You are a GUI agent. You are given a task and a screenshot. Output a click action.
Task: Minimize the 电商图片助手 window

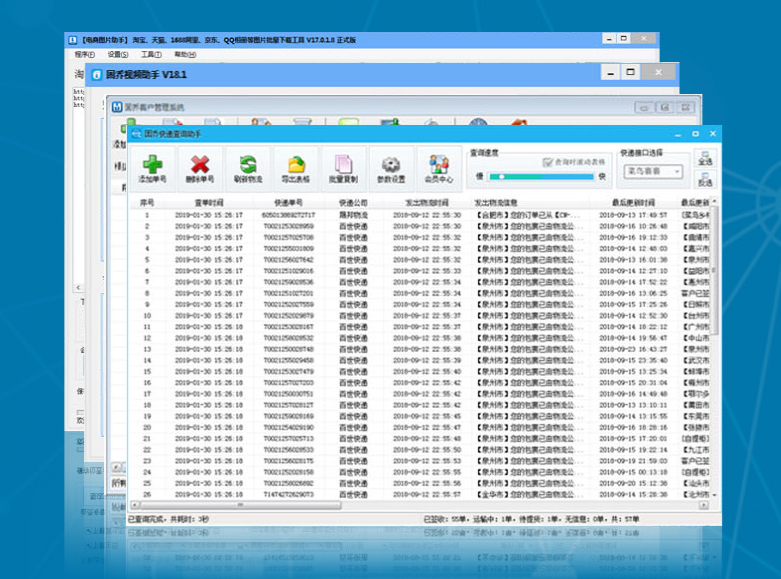click(x=609, y=39)
